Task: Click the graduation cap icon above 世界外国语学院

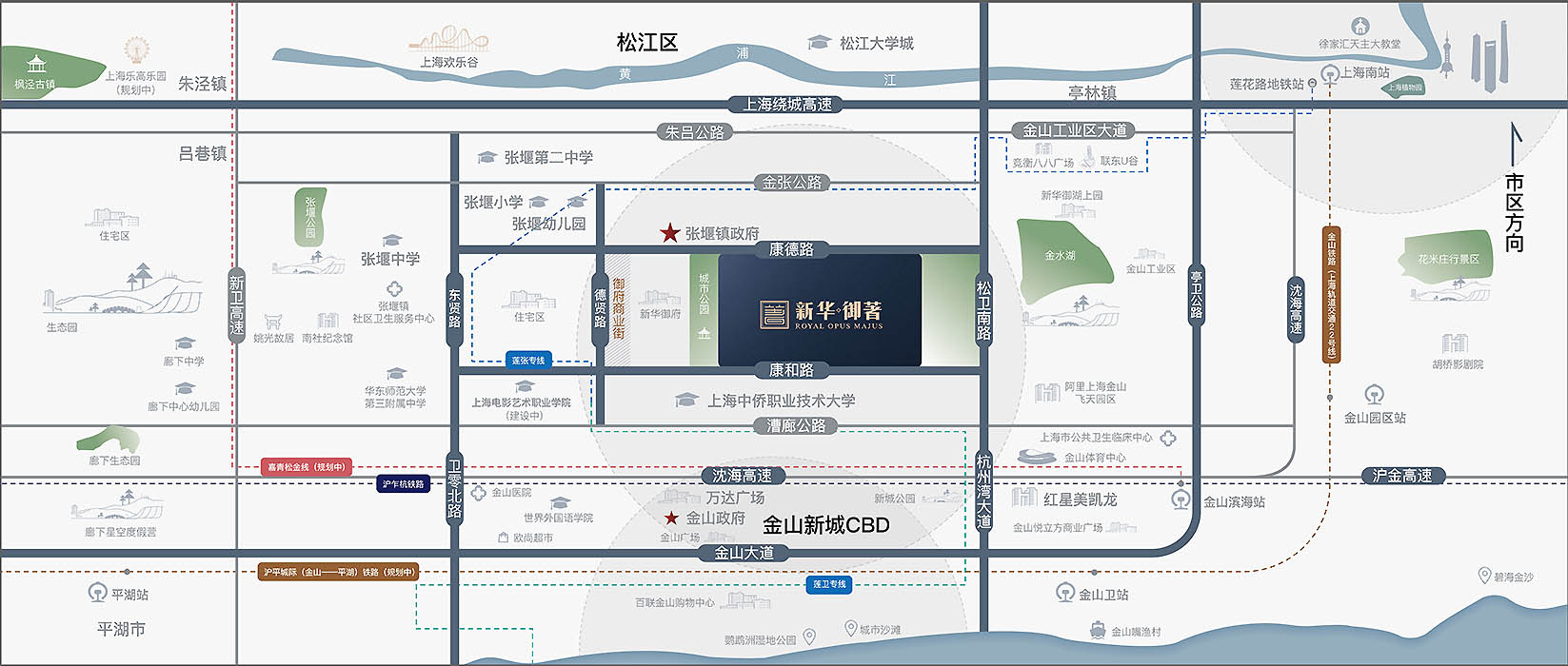Action: 560,502
